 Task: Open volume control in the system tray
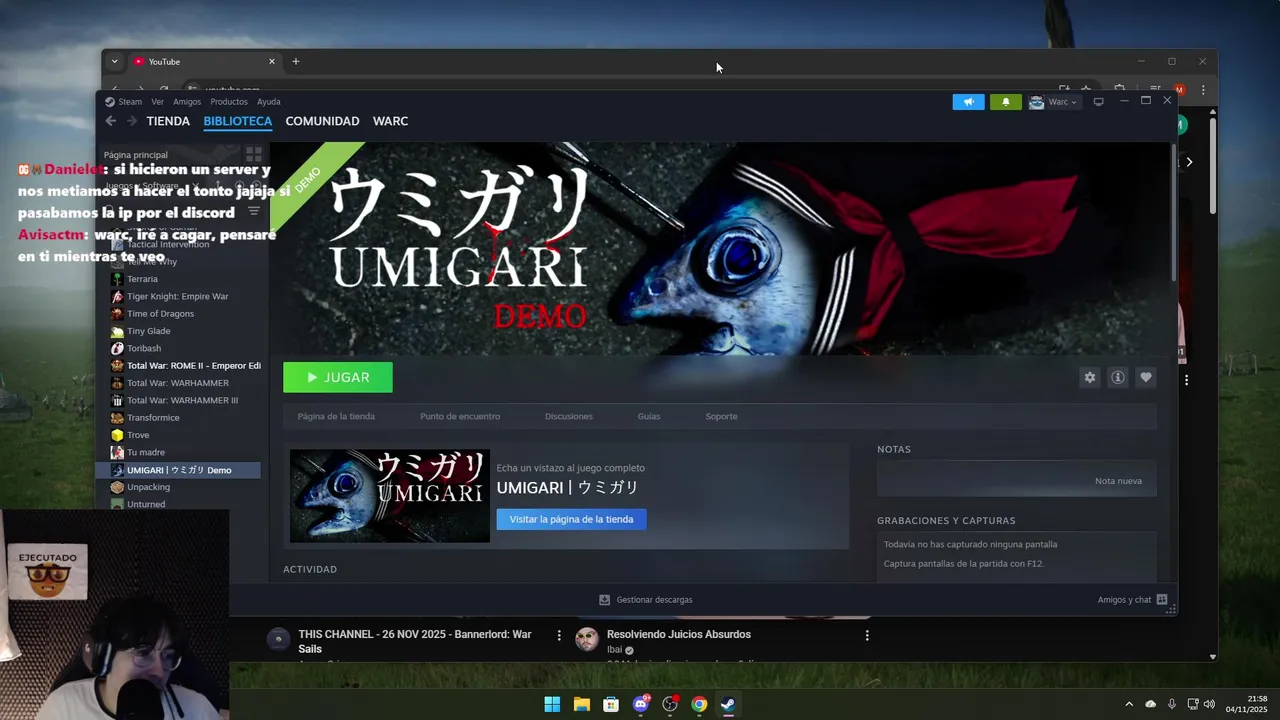pos(1209,704)
